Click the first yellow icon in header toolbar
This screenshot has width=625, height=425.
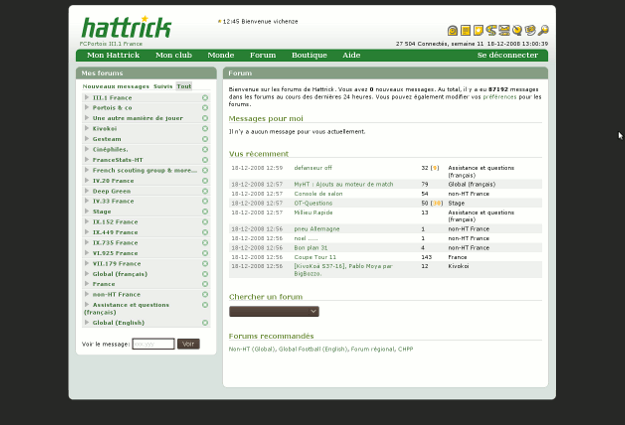pyautogui.click(x=453, y=31)
